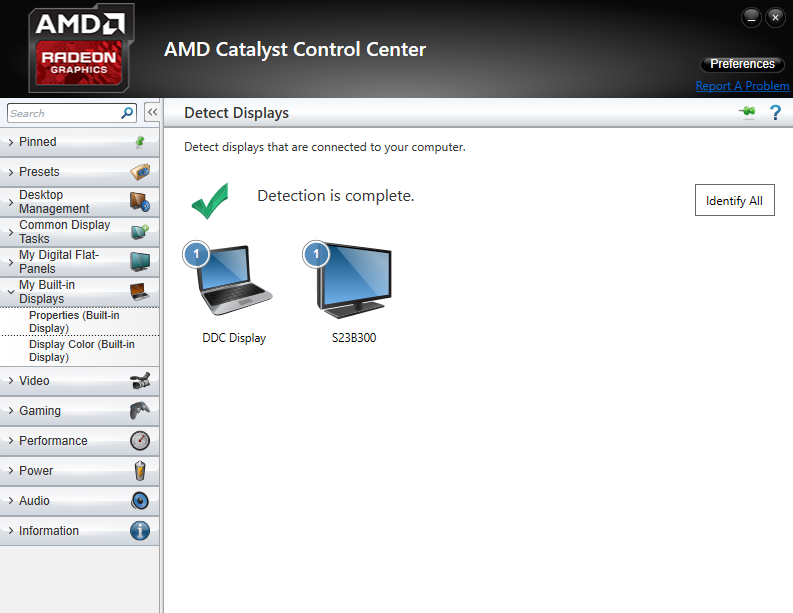Expand the Information section chevron
The width and height of the screenshot is (793, 613).
tap(11, 531)
